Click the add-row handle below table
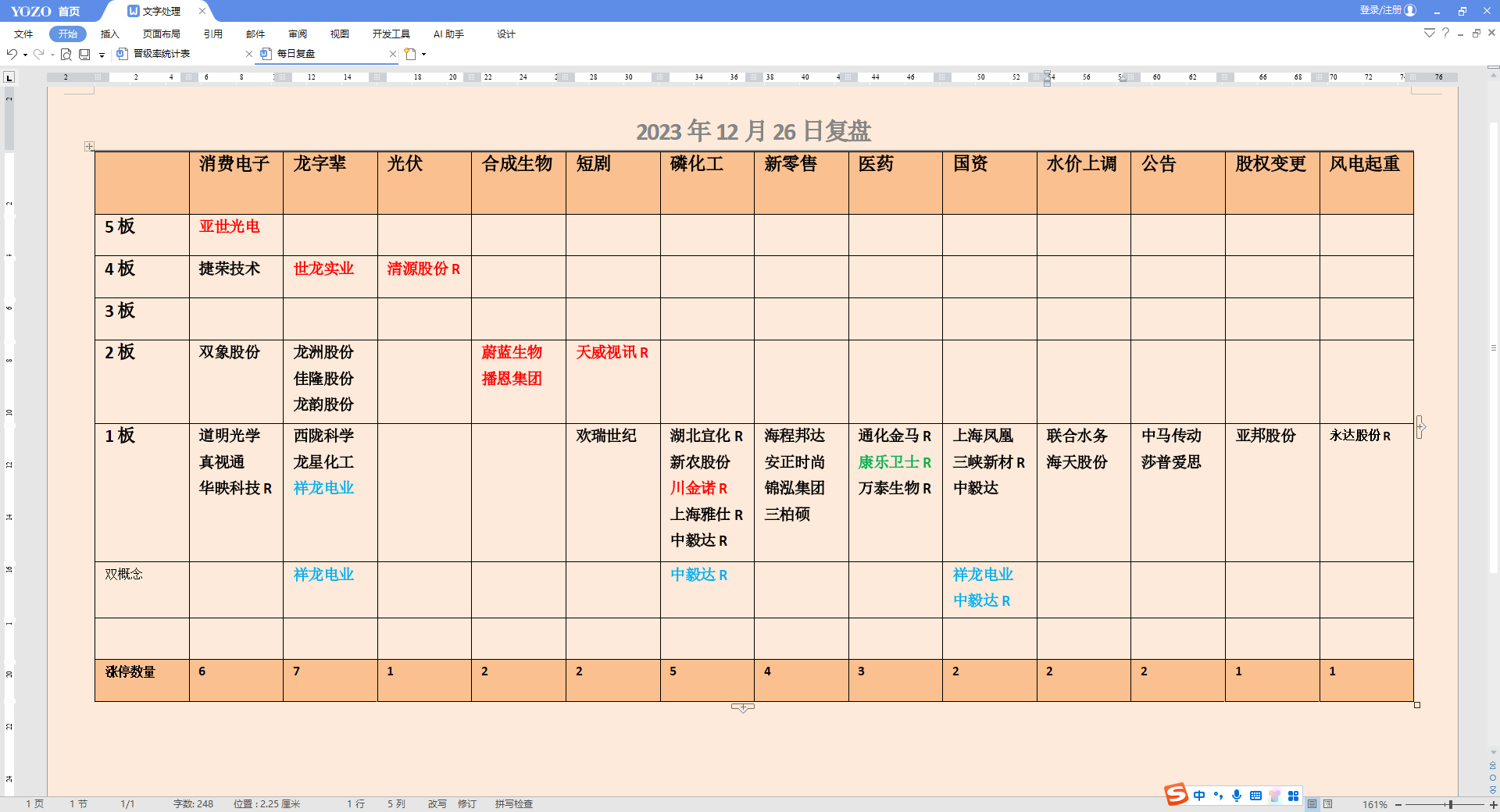This screenshot has width=1500, height=812. coord(743,707)
